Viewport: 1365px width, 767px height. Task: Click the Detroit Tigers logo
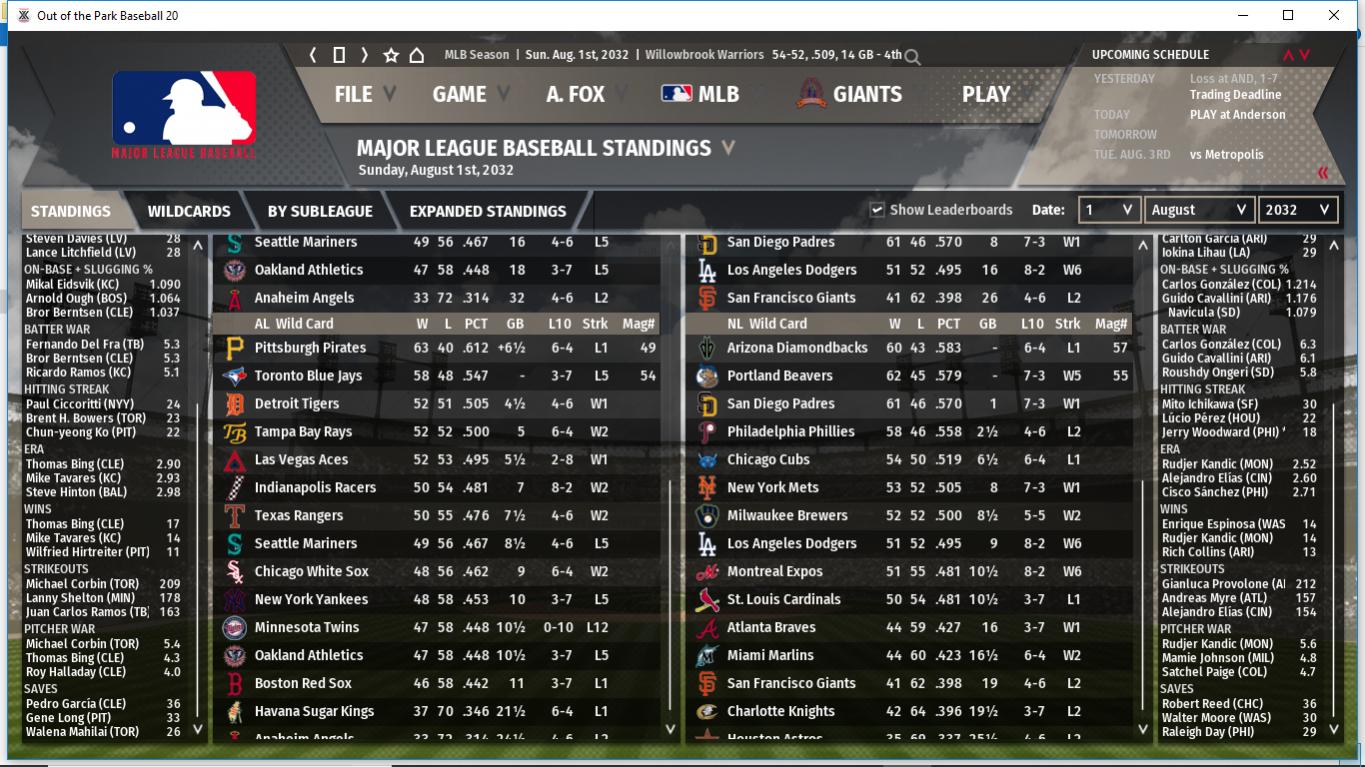[235, 404]
